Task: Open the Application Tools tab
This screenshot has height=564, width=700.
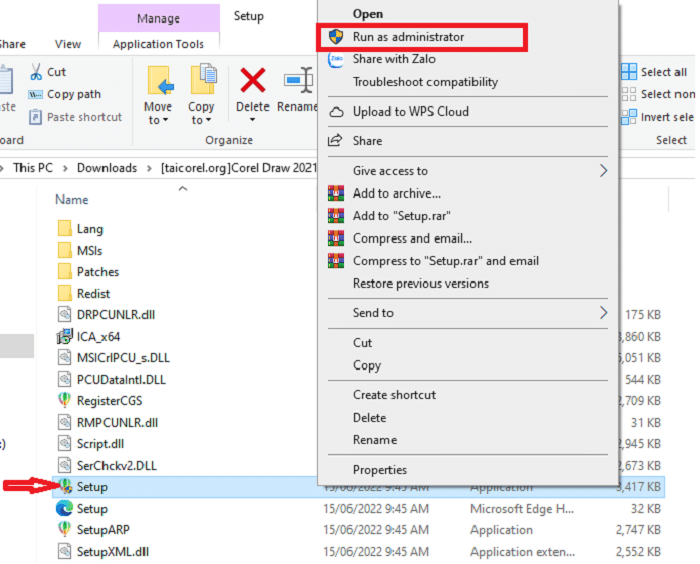Action: 158,44
